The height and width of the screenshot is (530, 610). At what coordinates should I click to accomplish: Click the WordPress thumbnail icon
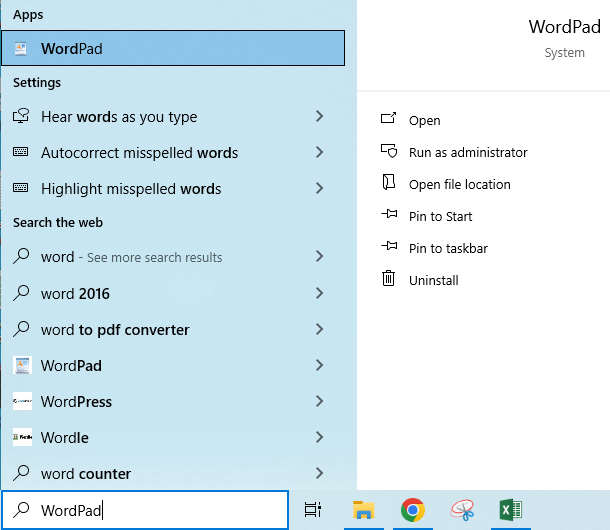(x=22, y=401)
